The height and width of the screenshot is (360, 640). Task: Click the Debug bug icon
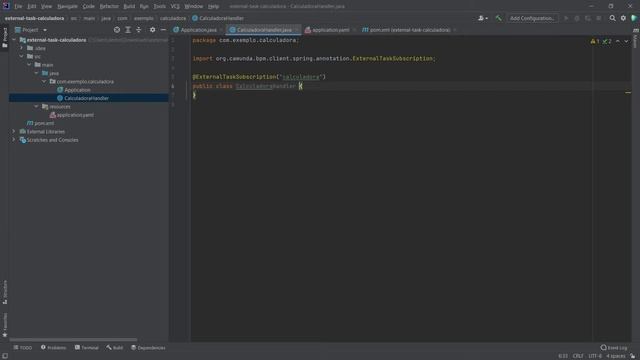tap(576, 18)
